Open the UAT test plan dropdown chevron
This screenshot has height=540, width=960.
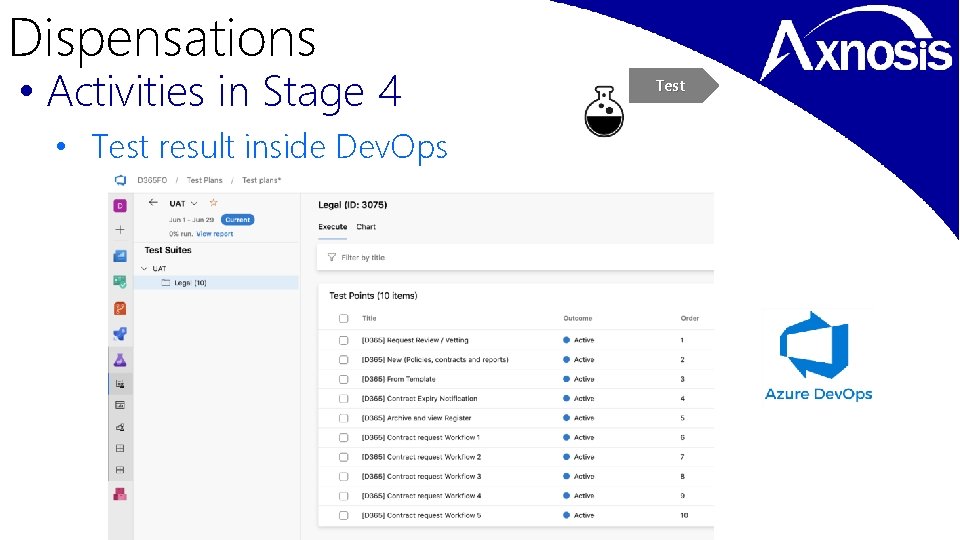194,203
